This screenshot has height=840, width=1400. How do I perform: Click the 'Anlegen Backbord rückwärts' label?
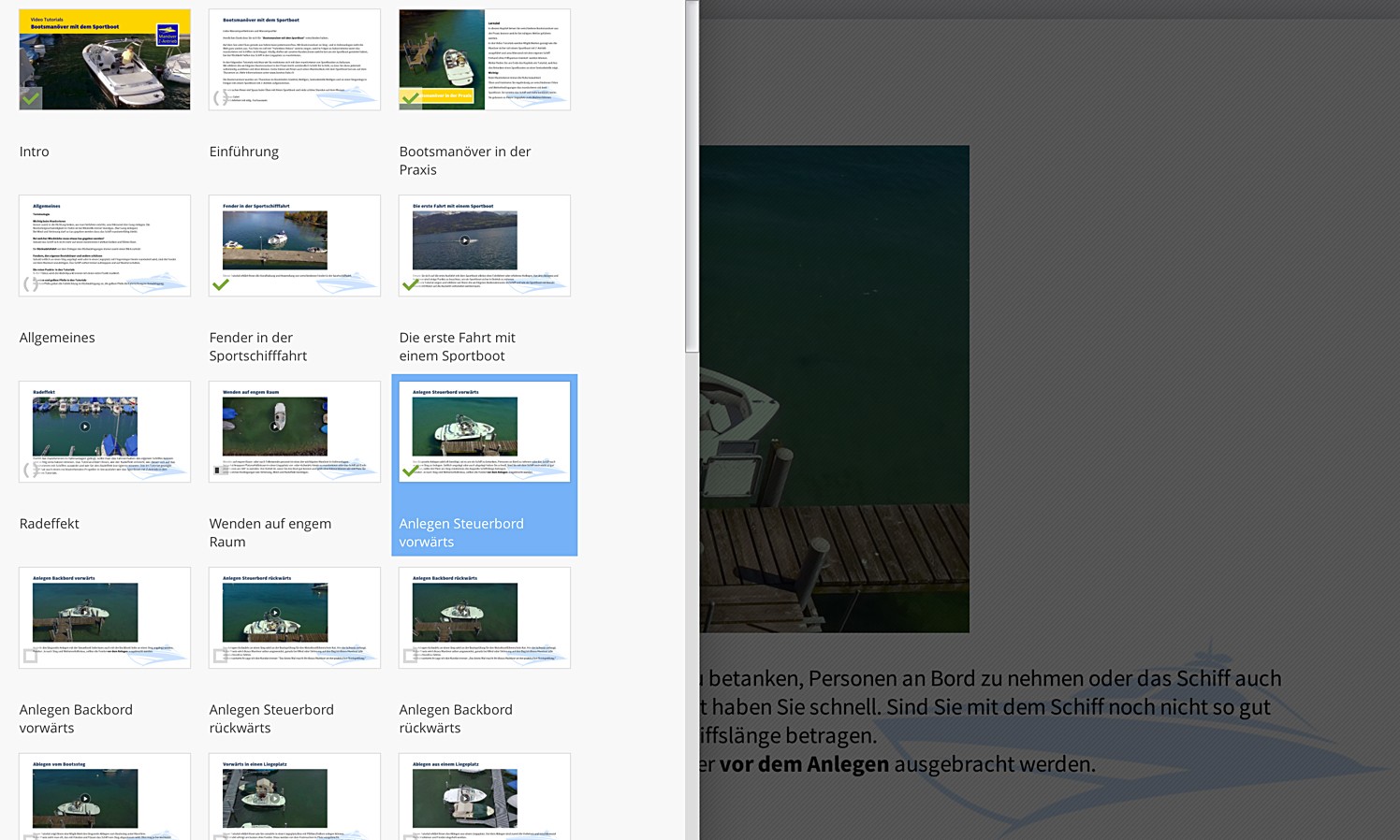coord(456,719)
